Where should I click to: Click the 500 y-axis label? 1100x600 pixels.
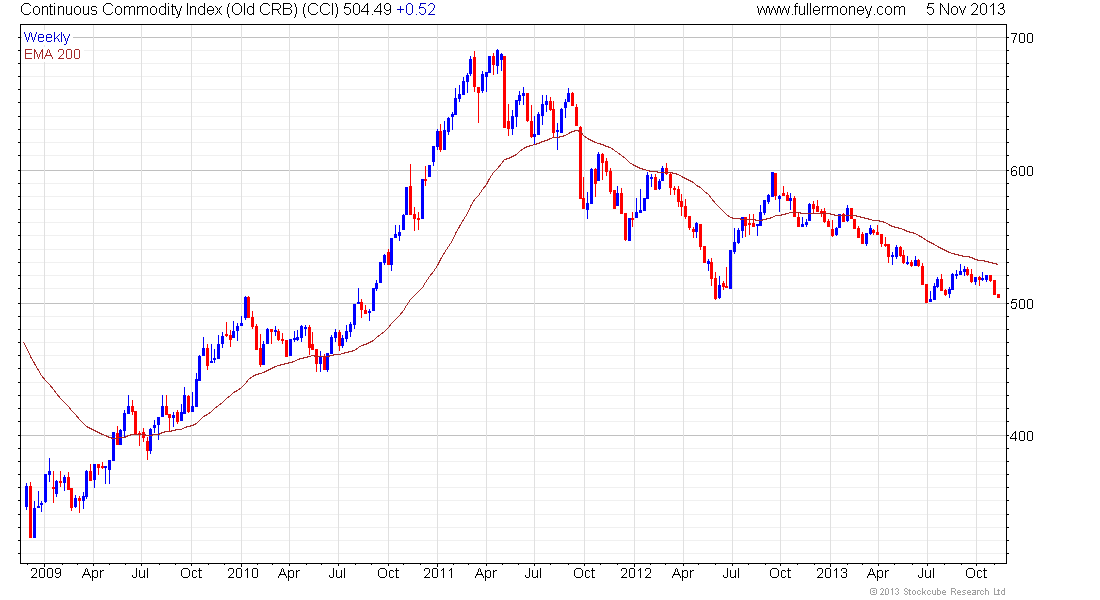tap(1021, 304)
